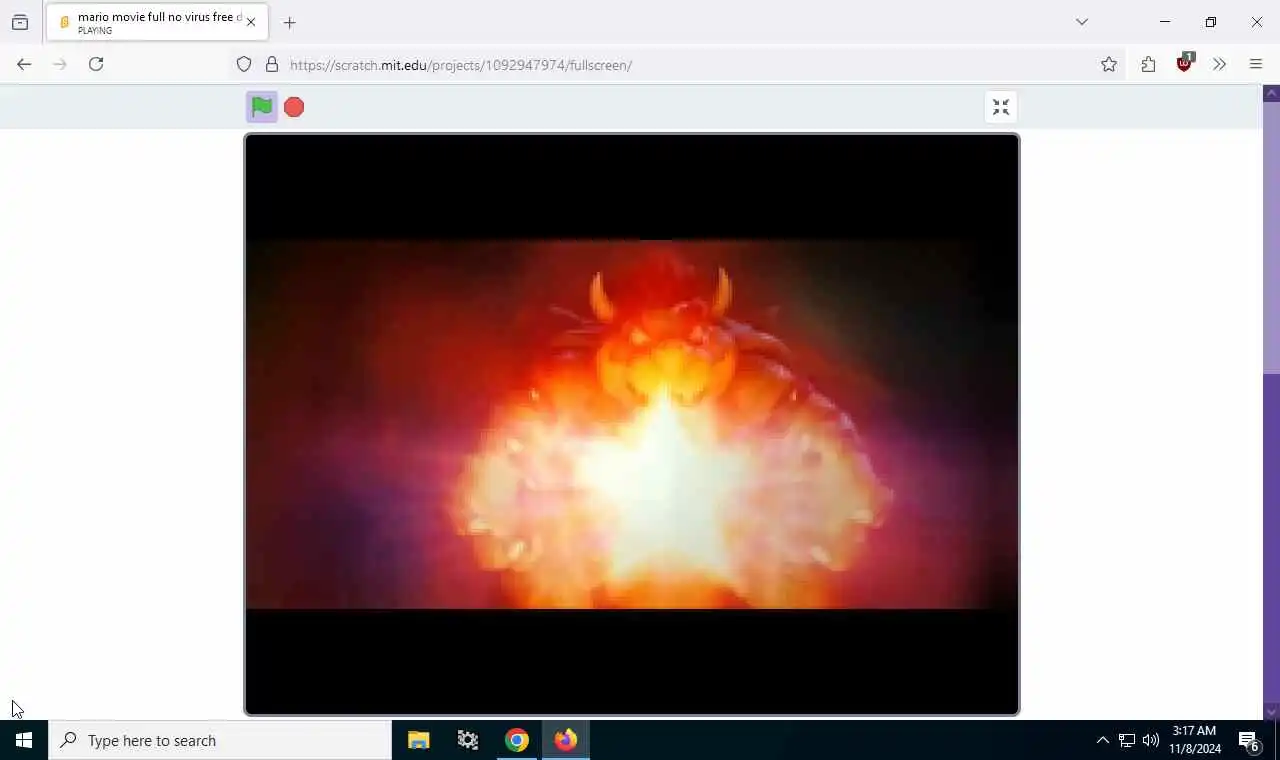Open File Explorer from taskbar
Screen dimensions: 1280x760
419,740
